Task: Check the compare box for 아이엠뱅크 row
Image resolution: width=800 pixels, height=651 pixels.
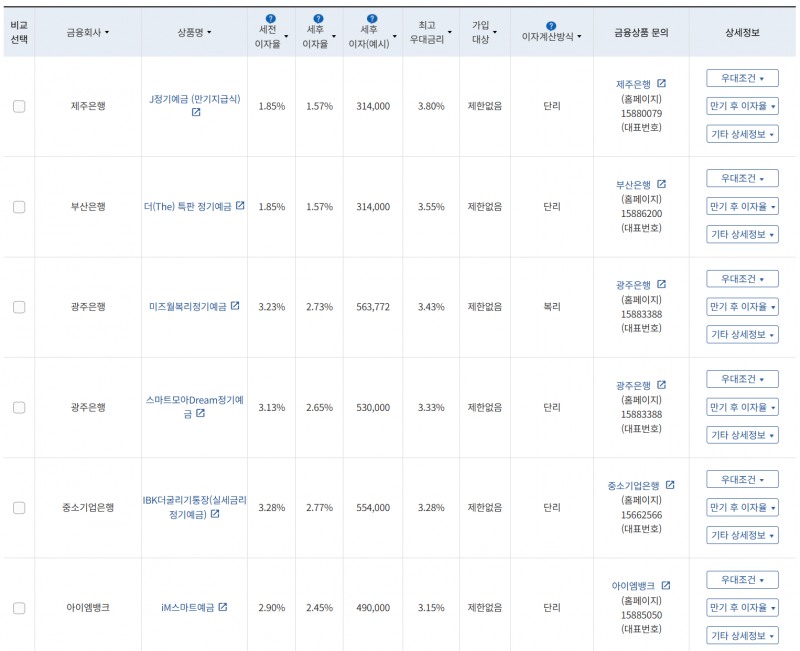Action: [x=19, y=608]
